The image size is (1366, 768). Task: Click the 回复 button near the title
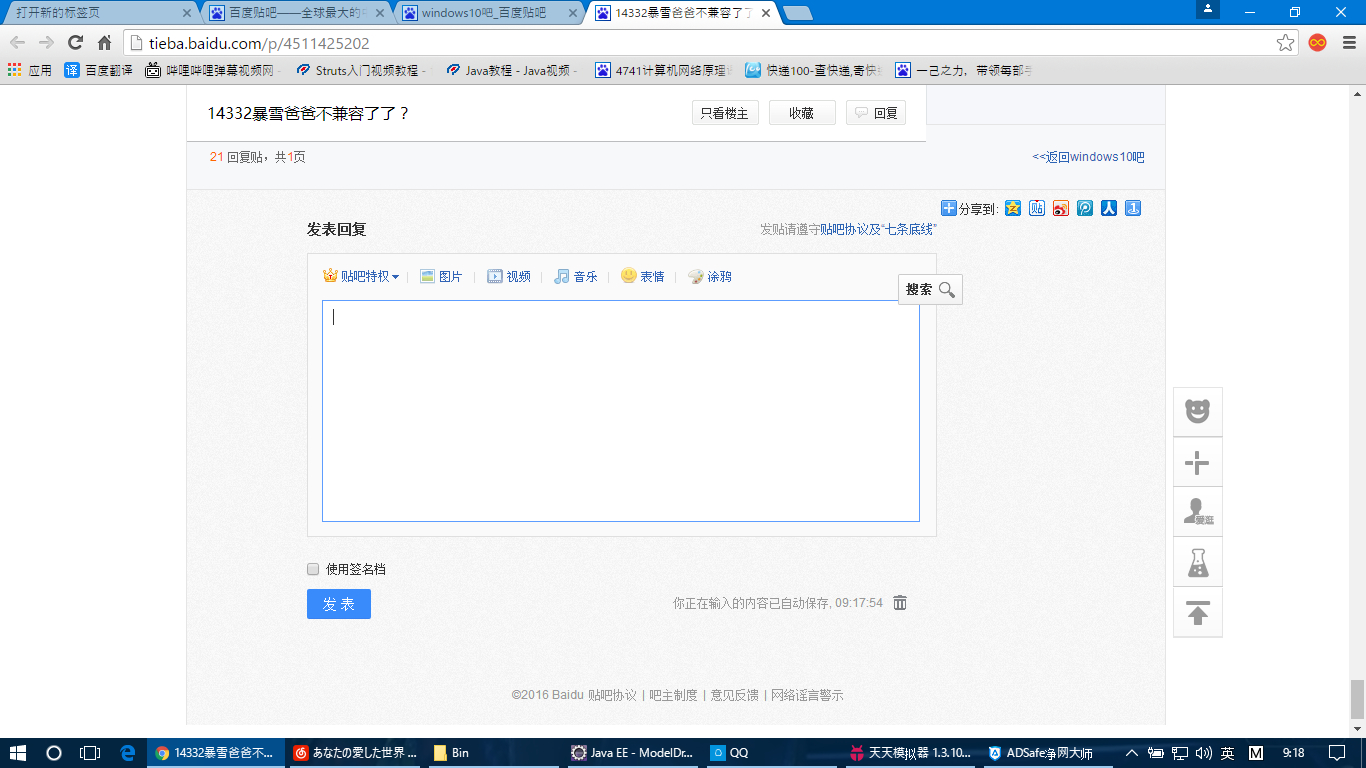[876, 113]
